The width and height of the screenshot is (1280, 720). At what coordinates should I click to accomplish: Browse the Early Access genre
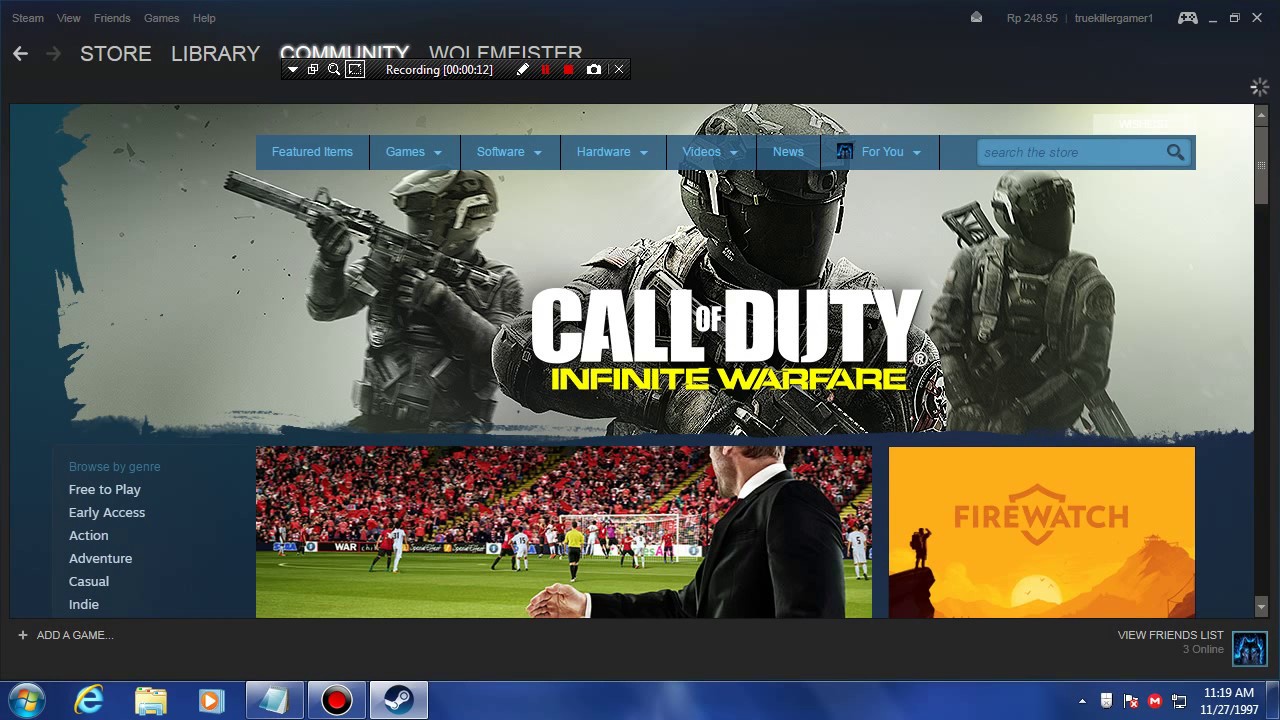pyautogui.click(x=107, y=512)
